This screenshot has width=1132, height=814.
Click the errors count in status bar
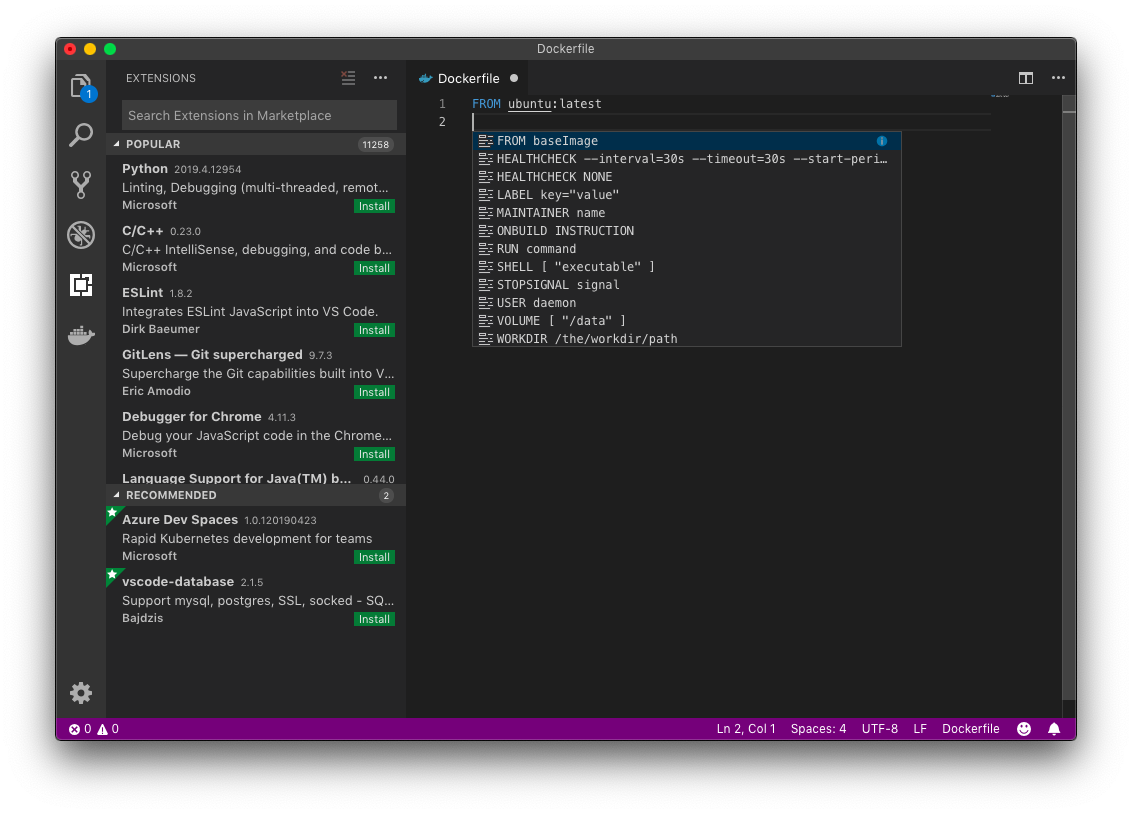80,729
